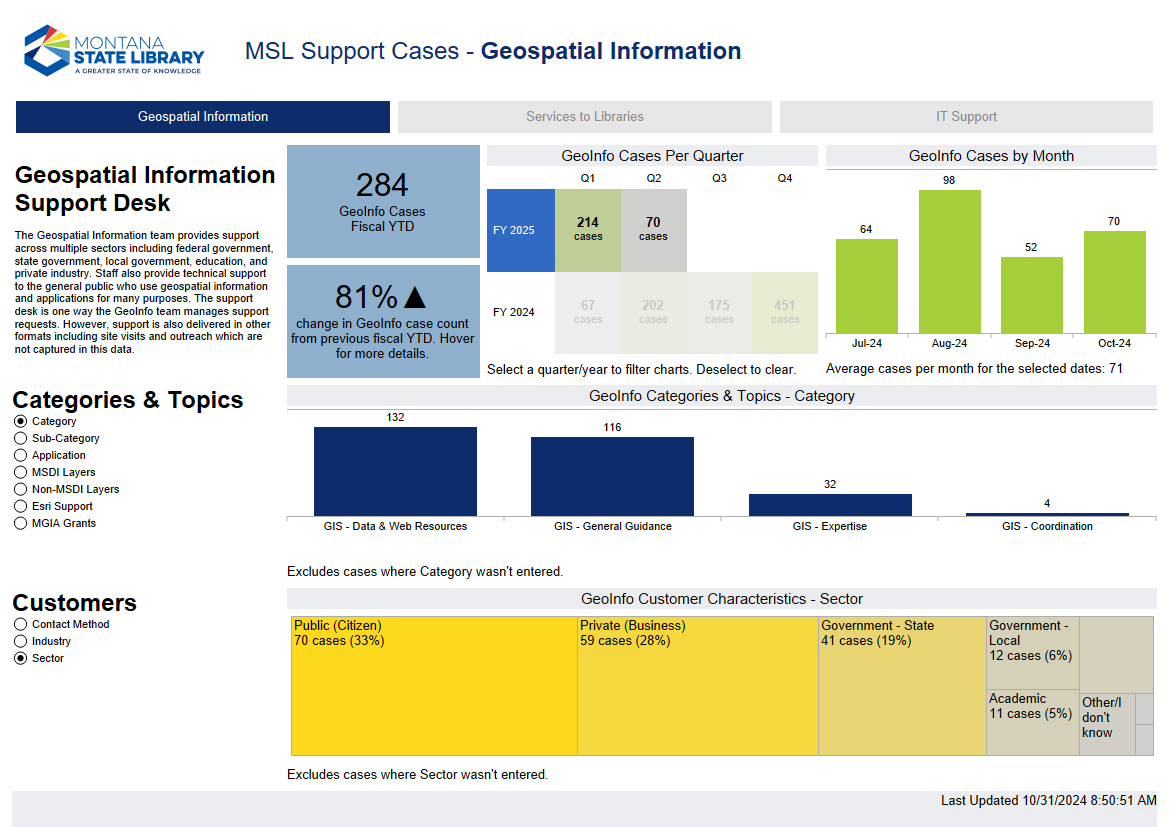Switch to the Services to Libraries tab
Image resolution: width=1169 pixels, height=827 pixels.
pos(584,117)
